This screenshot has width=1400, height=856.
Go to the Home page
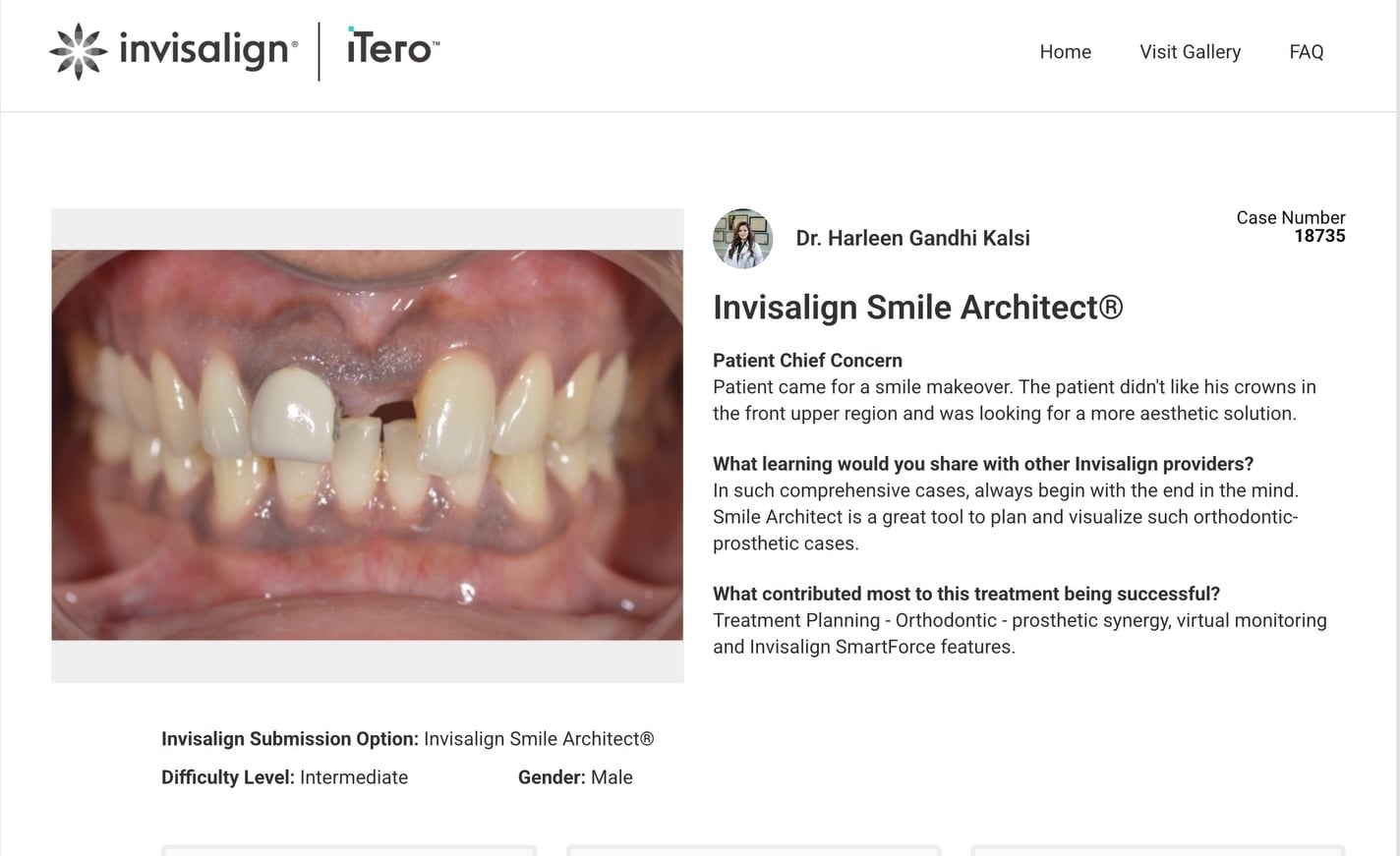coord(1066,52)
